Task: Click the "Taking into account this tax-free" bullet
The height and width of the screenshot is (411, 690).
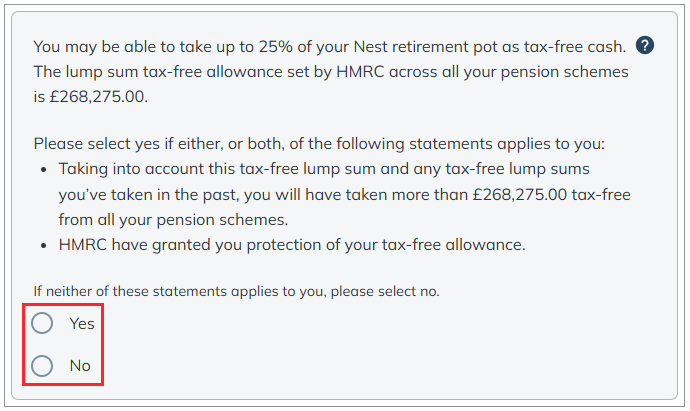Action: (x=345, y=194)
